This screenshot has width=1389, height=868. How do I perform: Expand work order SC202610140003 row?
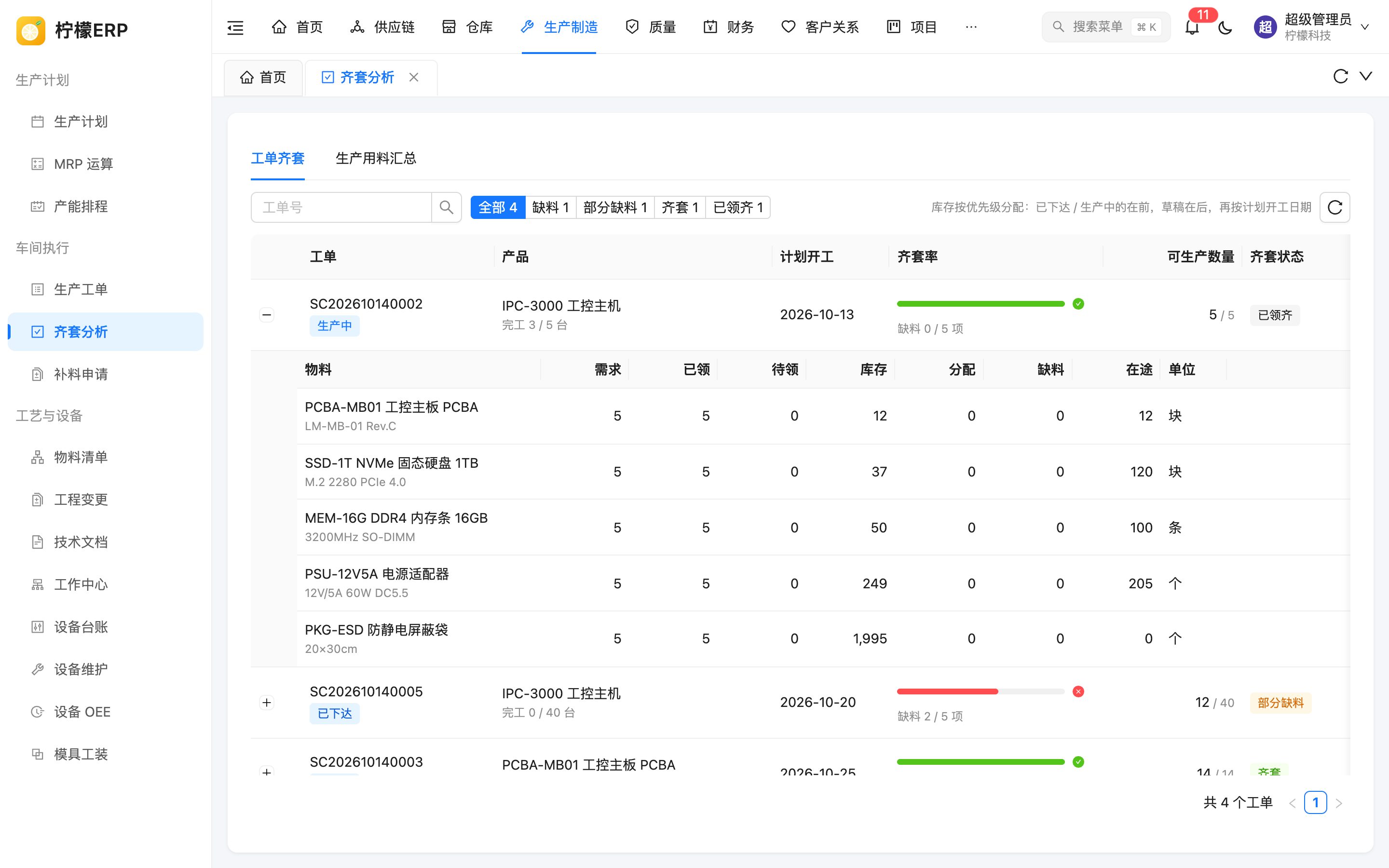[267, 772]
